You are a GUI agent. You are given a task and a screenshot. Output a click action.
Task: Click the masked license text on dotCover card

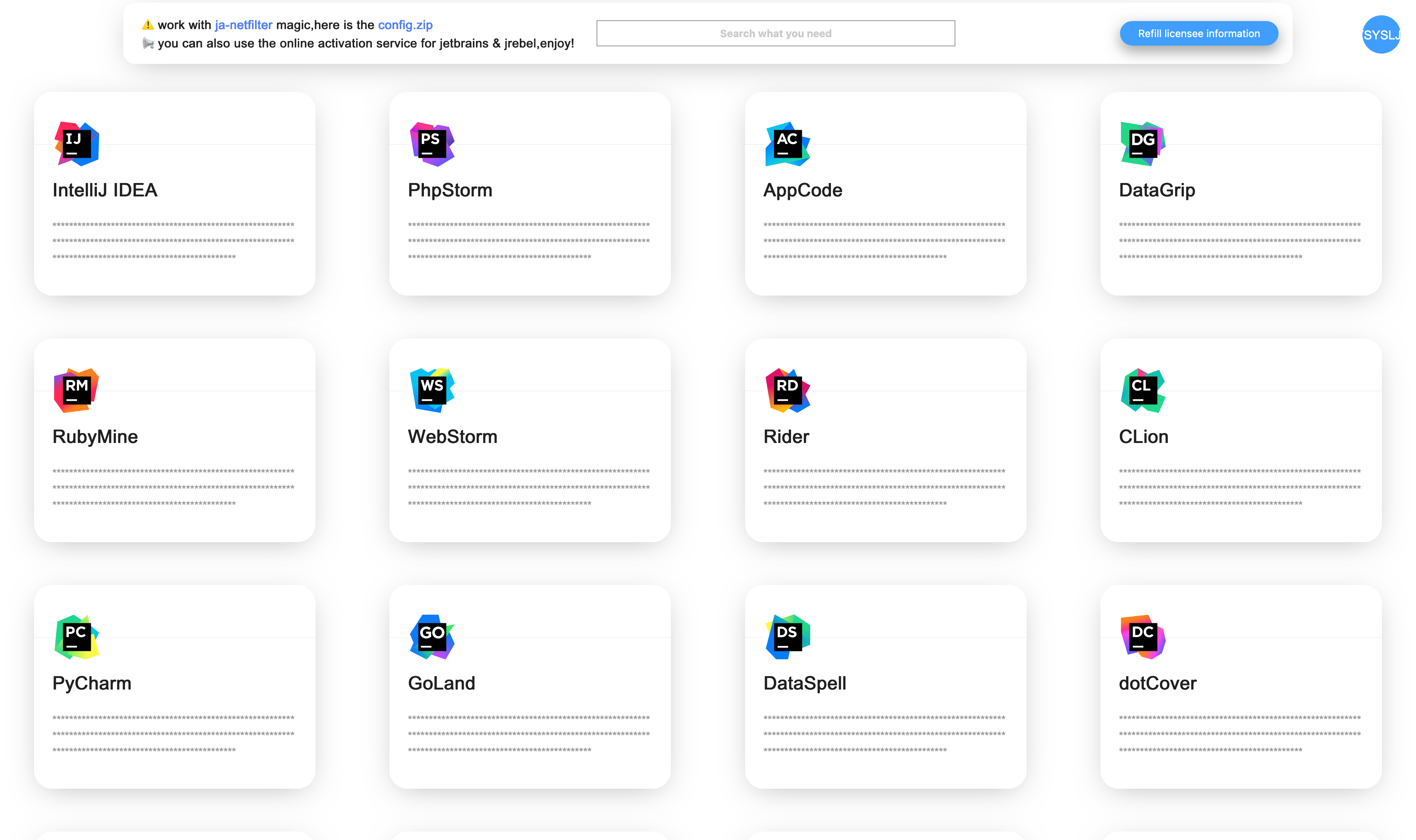click(x=1239, y=734)
